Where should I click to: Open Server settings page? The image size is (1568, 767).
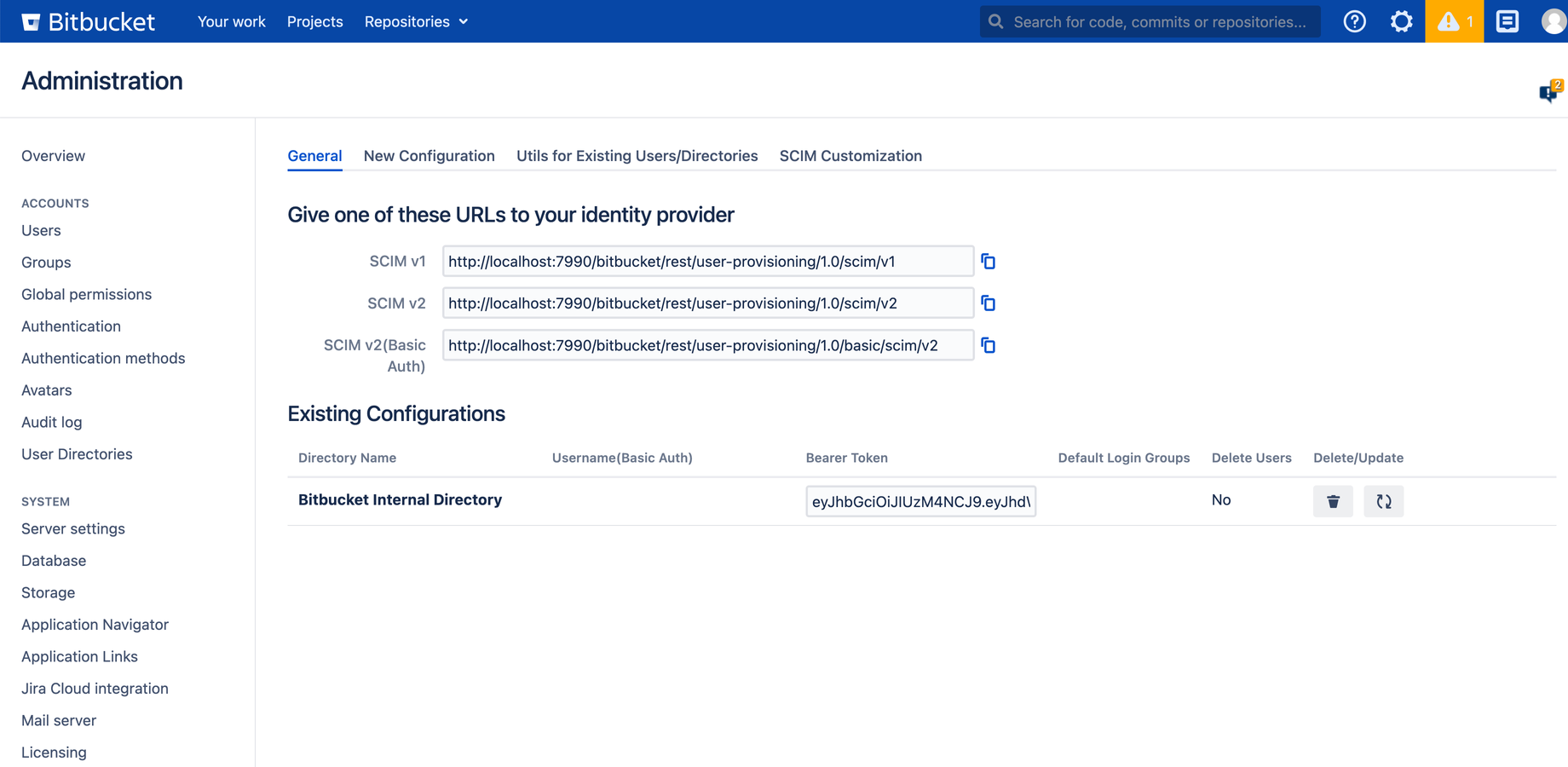click(73, 528)
